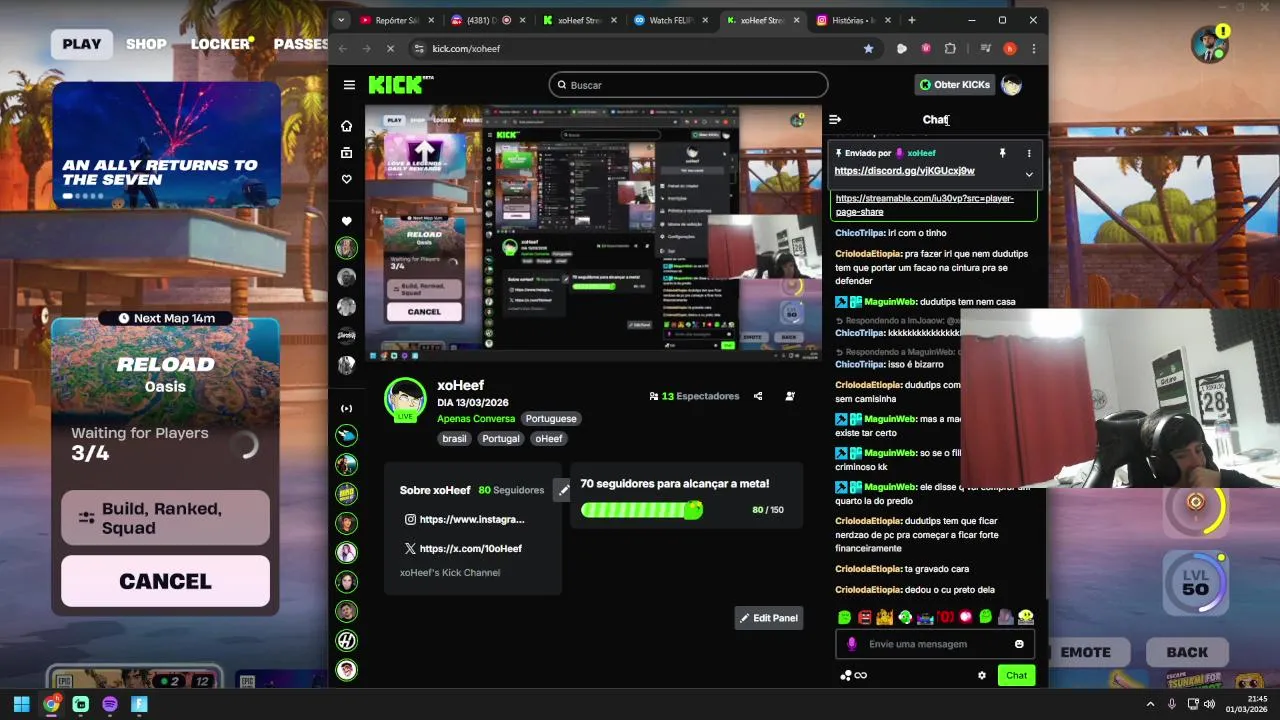Show hidden system tray icons
The width and height of the screenshot is (1280, 720).
1150,704
